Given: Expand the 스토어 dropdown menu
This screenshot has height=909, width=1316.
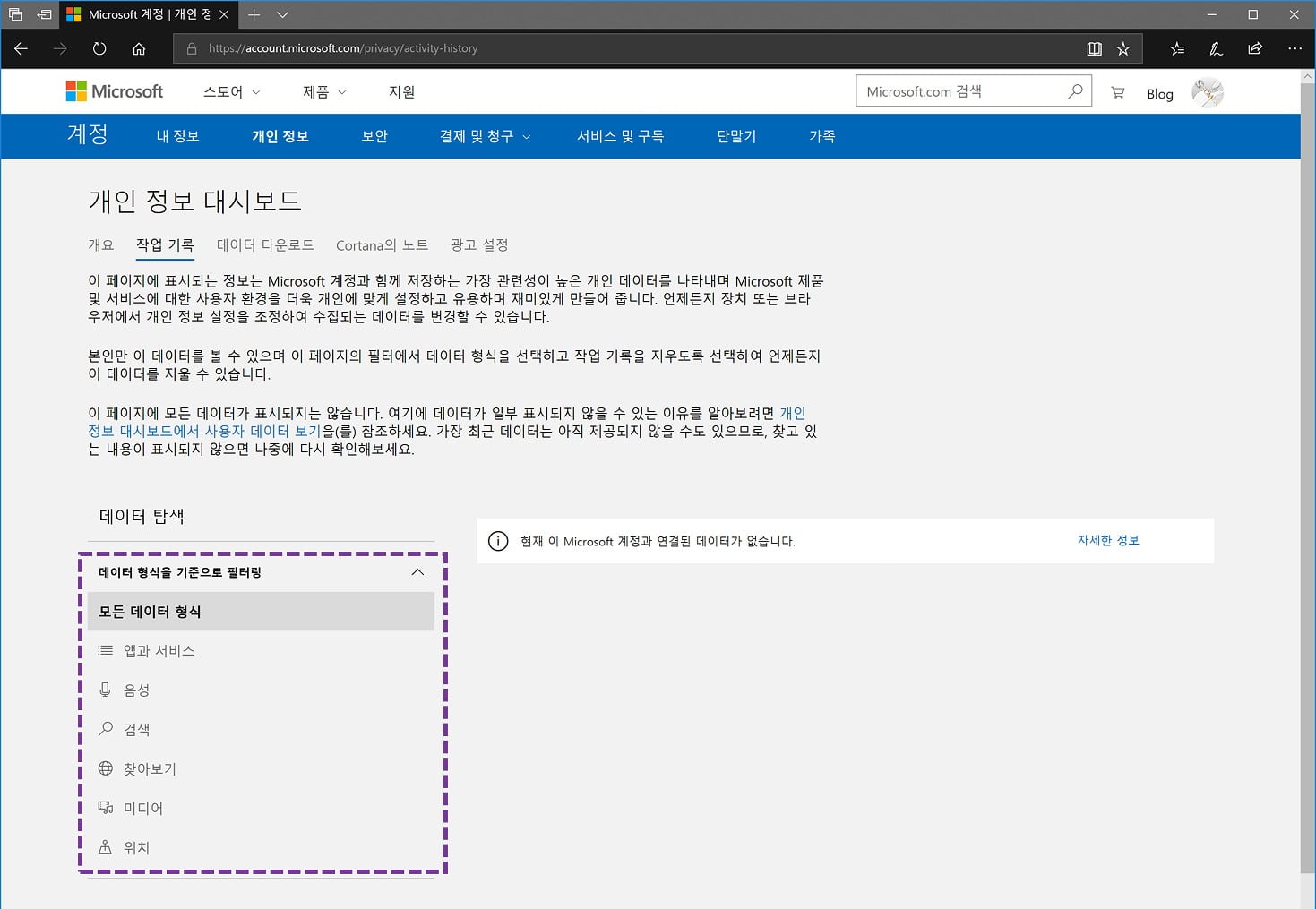Looking at the screenshot, I should click(231, 91).
